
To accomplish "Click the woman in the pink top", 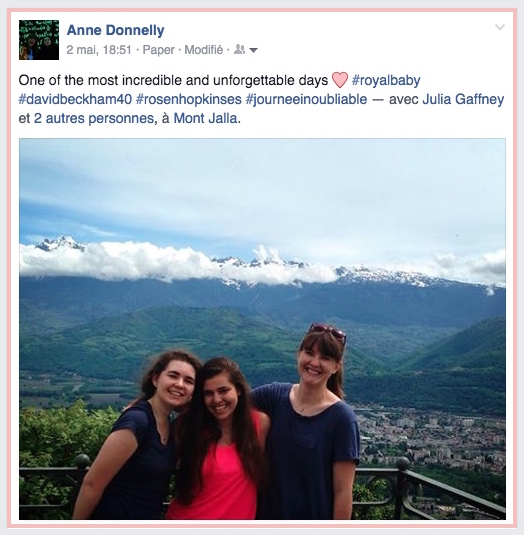I will [x=220, y=438].
